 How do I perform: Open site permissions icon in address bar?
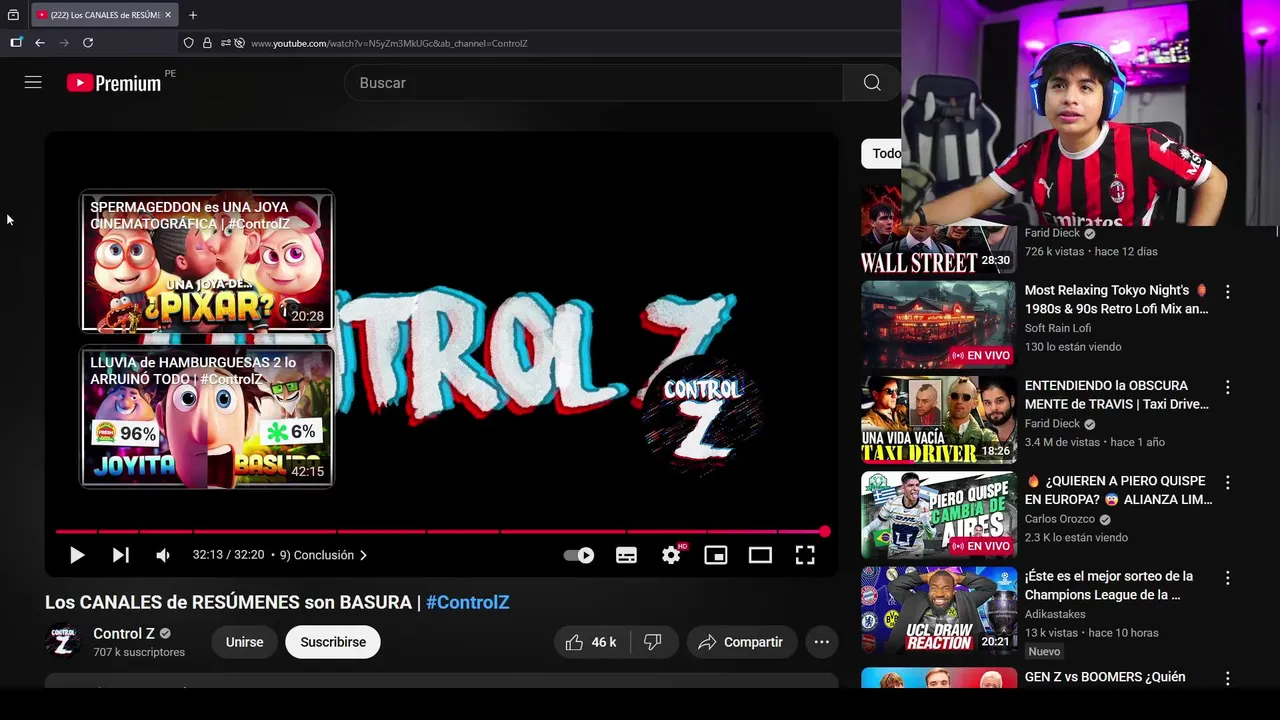point(226,43)
